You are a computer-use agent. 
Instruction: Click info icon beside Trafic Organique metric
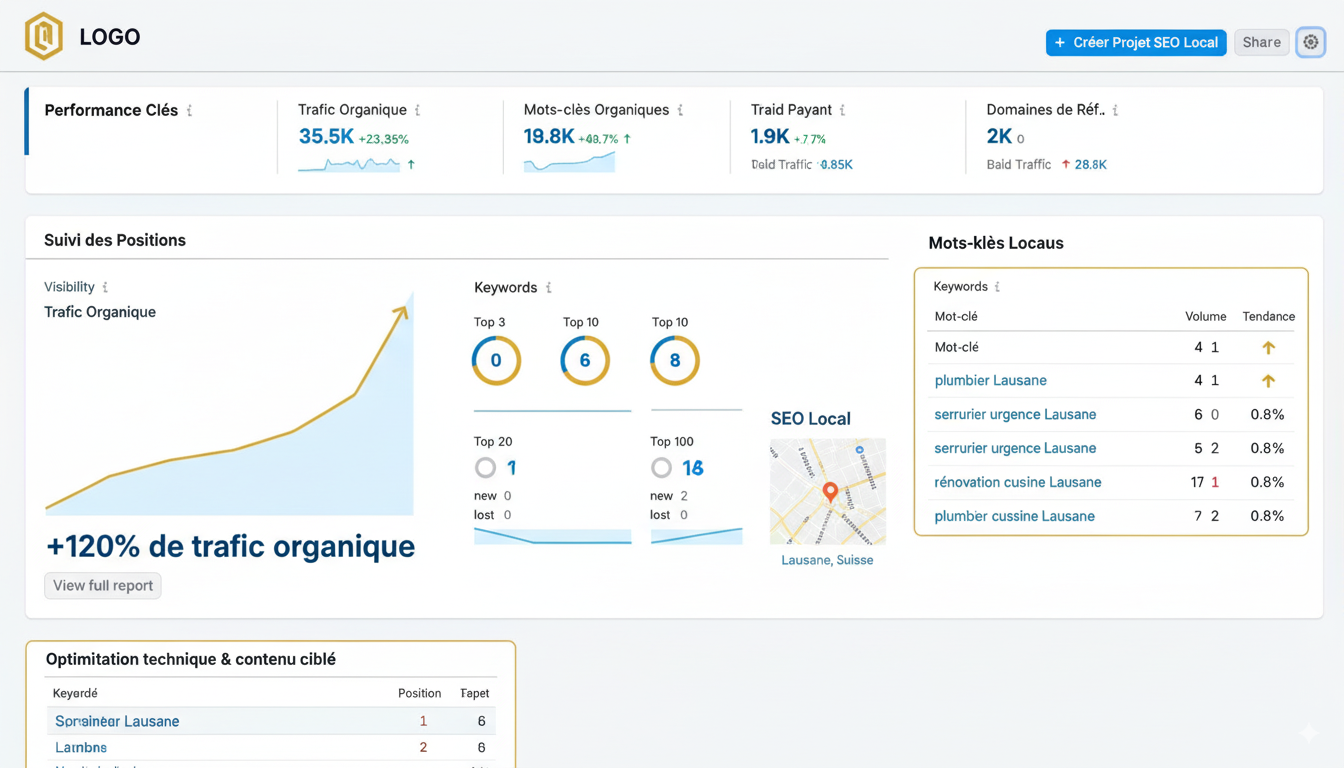(x=418, y=111)
